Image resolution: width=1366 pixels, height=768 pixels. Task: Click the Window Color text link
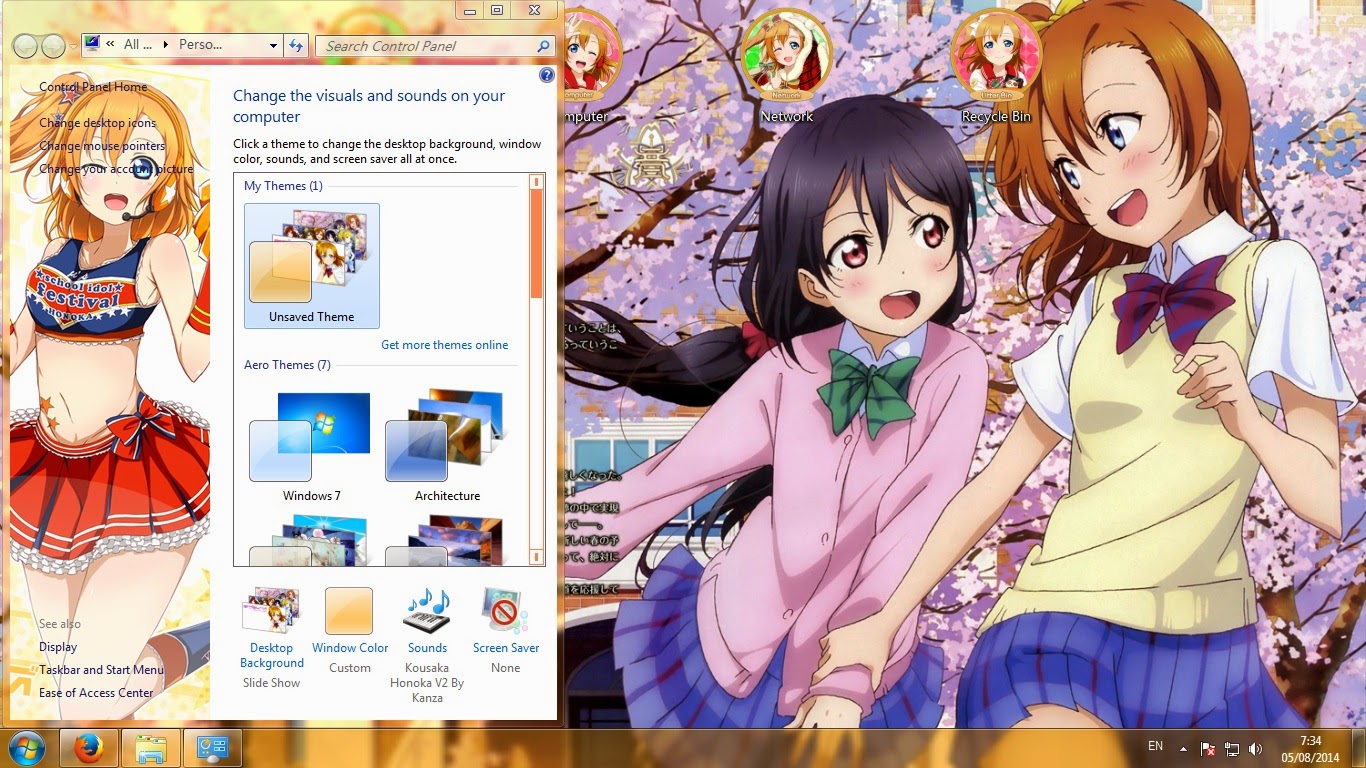point(350,648)
